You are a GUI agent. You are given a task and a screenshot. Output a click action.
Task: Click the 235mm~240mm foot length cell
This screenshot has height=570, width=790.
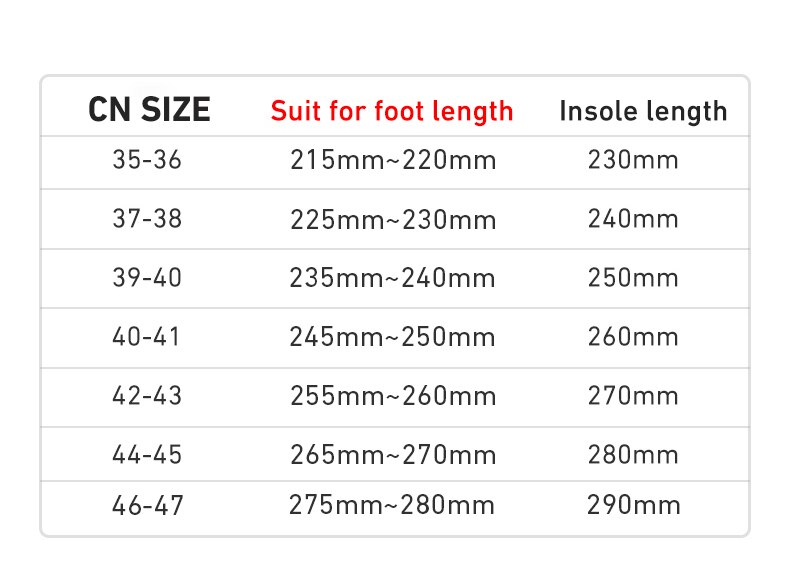393,278
